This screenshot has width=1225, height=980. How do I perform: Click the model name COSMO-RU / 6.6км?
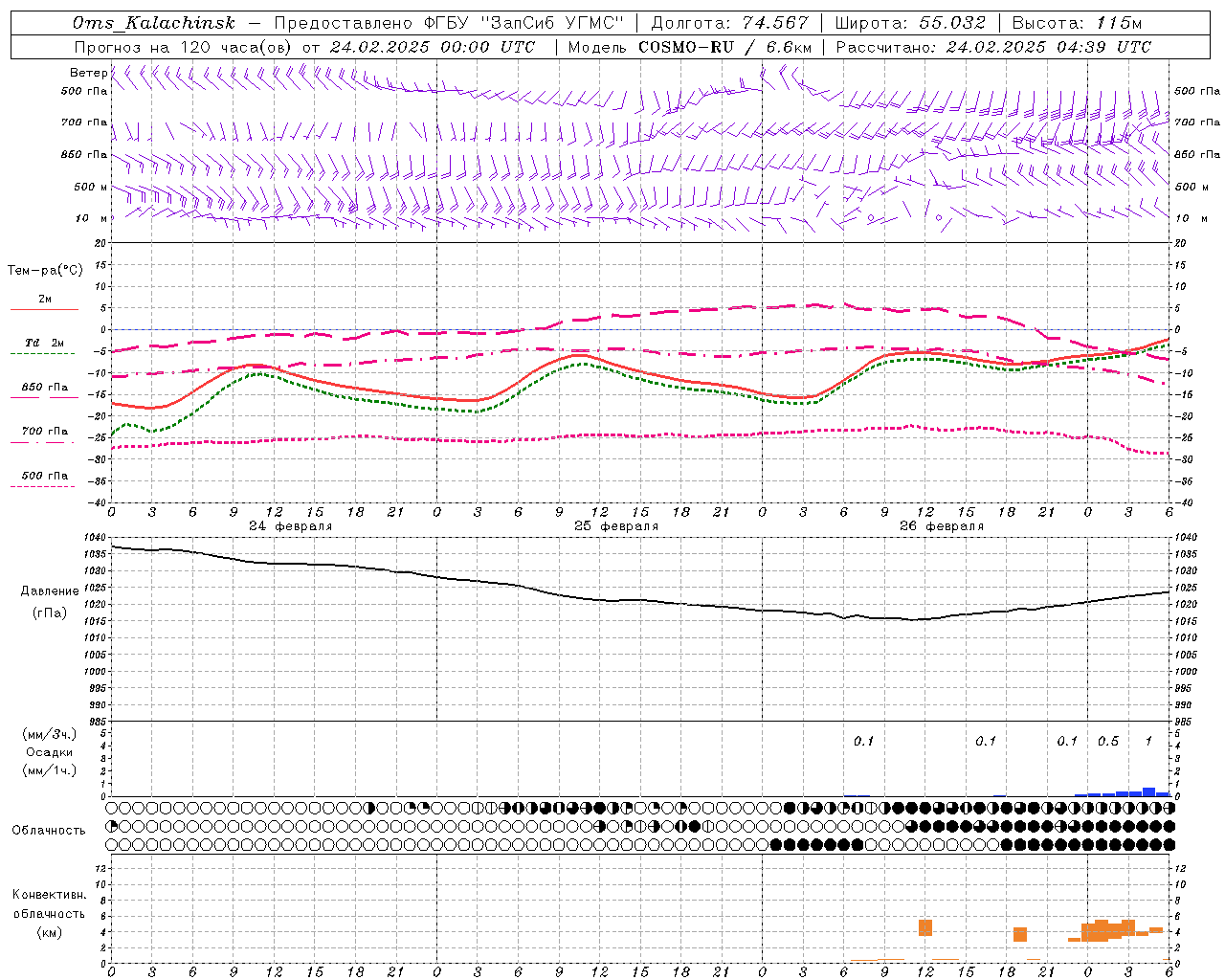(x=725, y=47)
